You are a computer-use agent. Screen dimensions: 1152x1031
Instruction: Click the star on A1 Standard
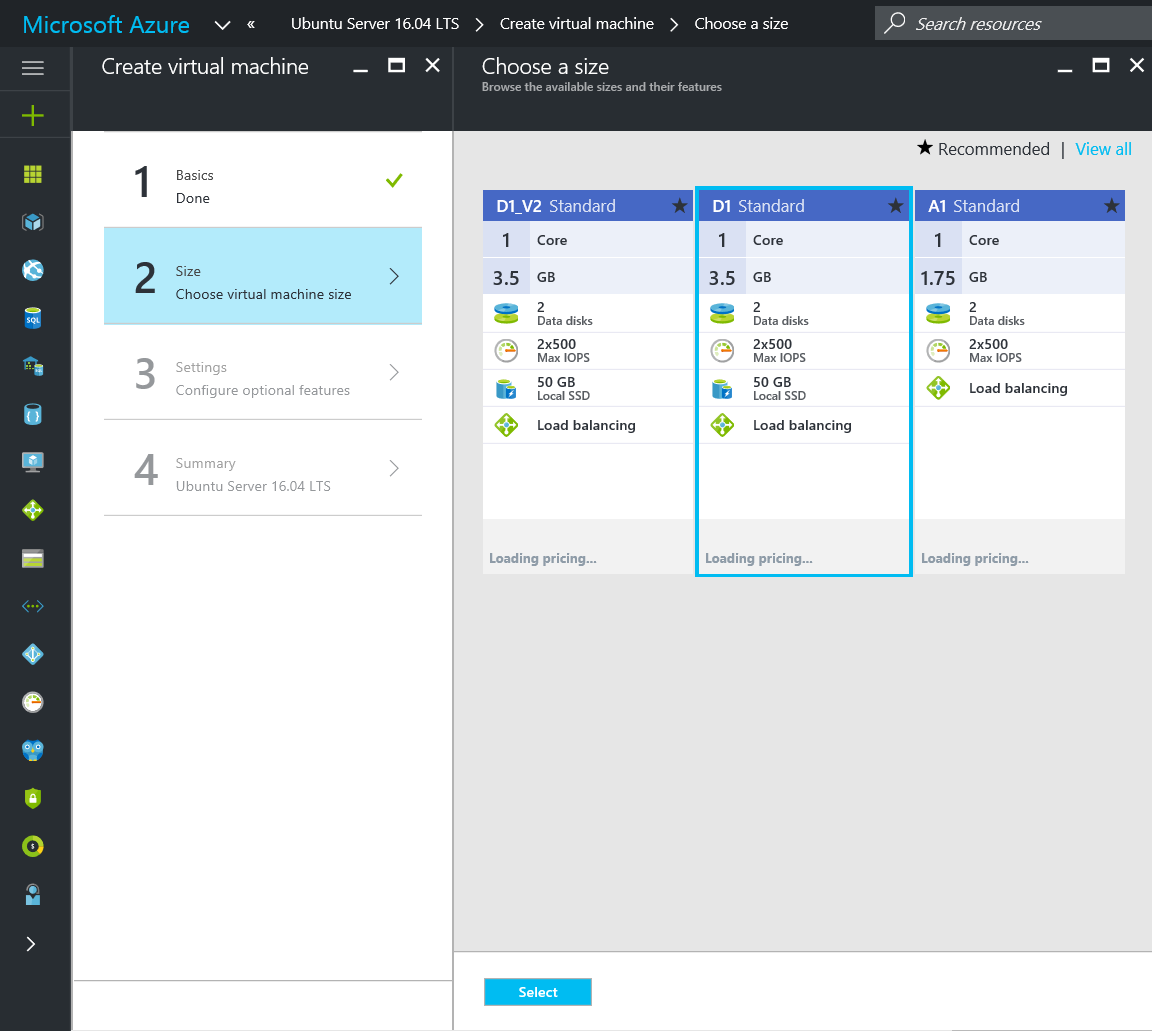[1112, 206]
